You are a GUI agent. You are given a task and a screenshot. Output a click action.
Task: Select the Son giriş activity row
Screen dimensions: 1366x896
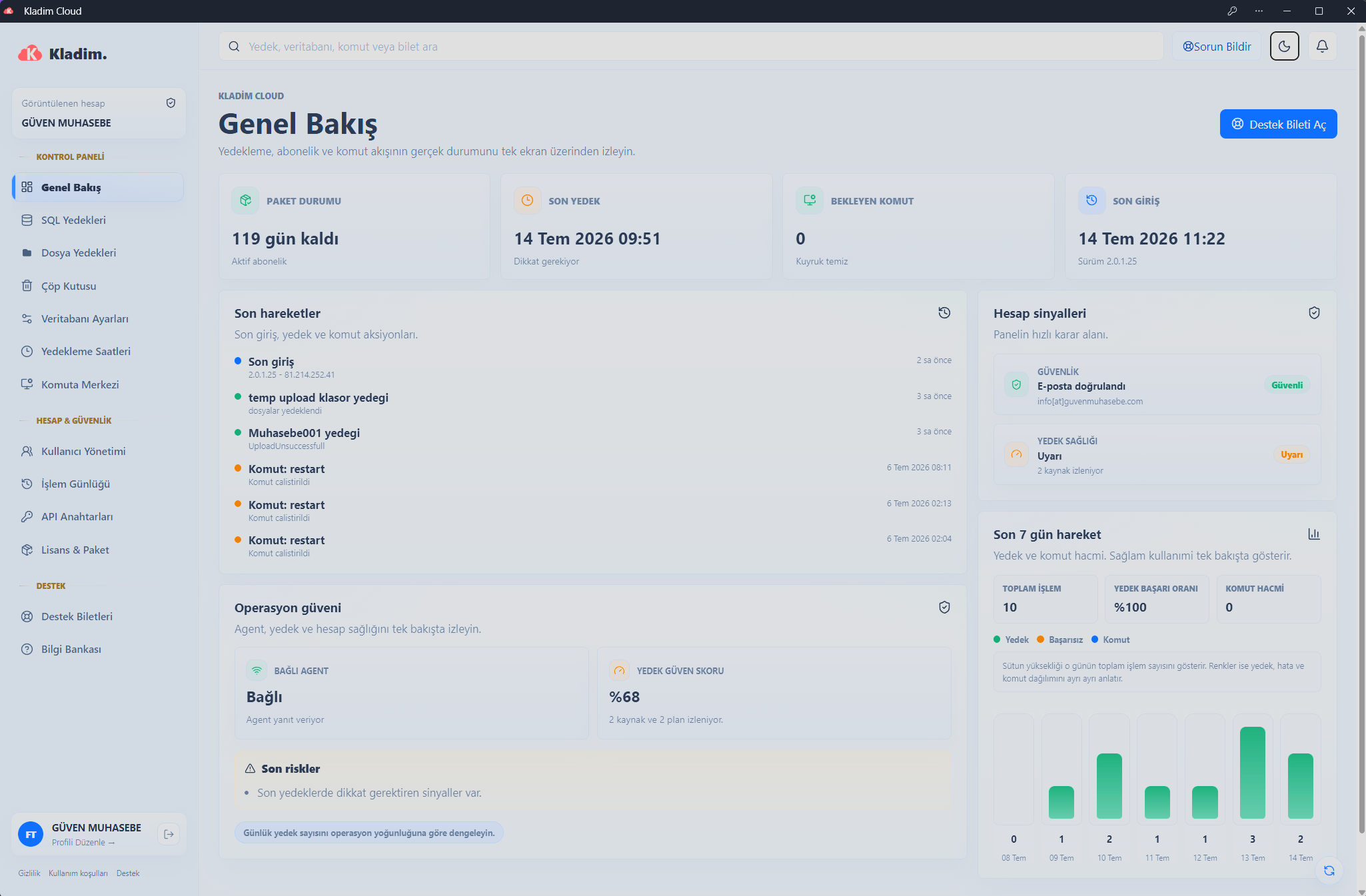pyautogui.click(x=592, y=367)
